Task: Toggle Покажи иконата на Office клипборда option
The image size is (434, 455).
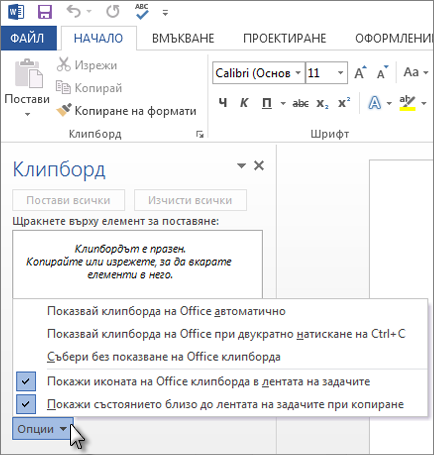Action: 220,381
